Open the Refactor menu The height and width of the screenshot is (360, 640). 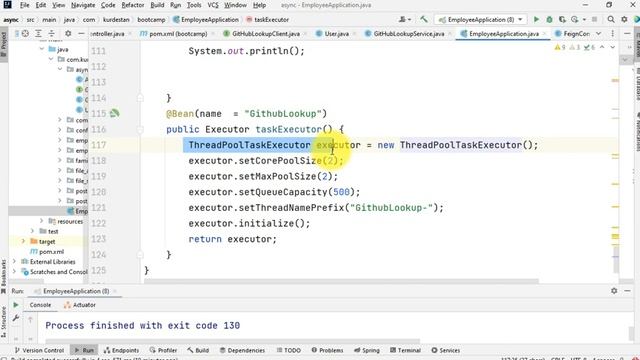pos(133,5)
